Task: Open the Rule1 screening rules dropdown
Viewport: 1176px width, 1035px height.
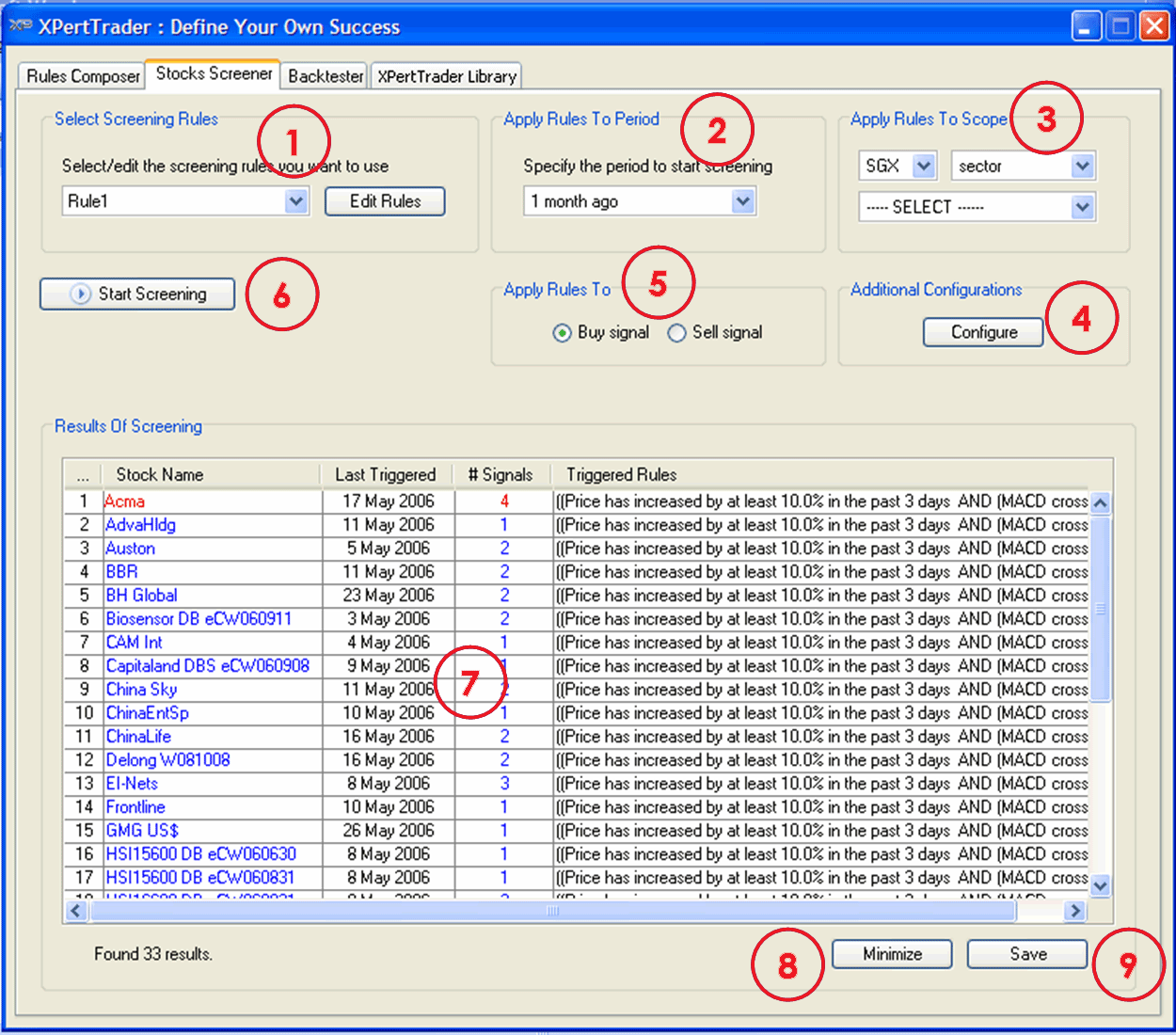Action: 296,201
